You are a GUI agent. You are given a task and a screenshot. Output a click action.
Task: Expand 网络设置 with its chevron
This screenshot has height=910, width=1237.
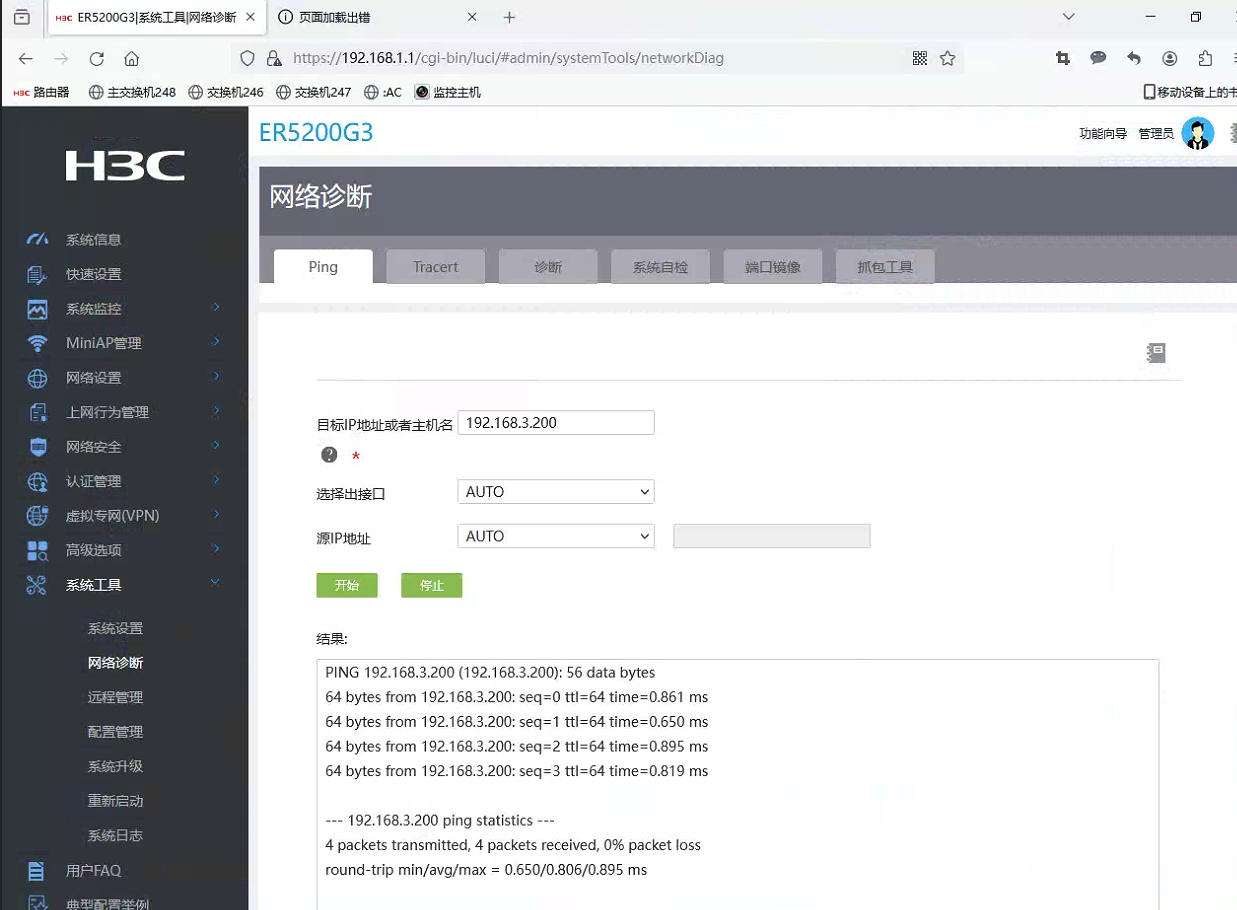(x=216, y=377)
